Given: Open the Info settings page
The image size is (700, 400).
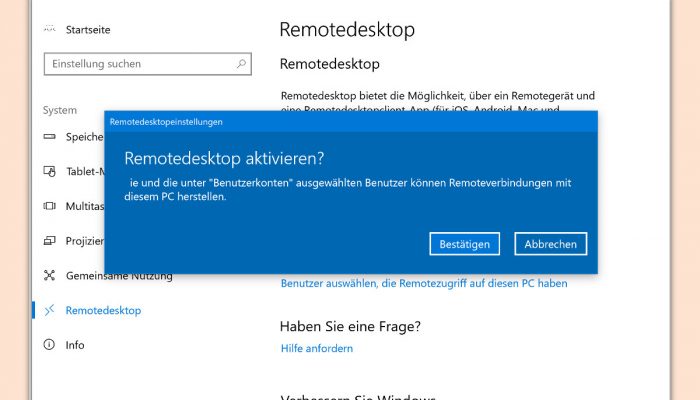Looking at the screenshot, I should (75, 345).
